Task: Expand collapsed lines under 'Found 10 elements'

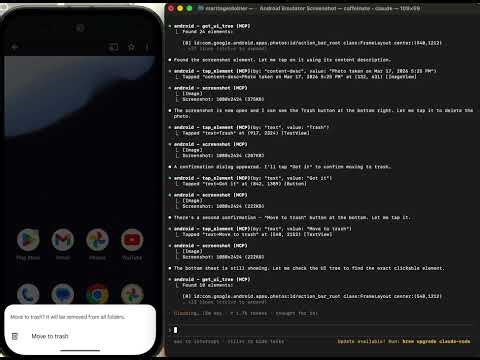Action: tap(227, 302)
